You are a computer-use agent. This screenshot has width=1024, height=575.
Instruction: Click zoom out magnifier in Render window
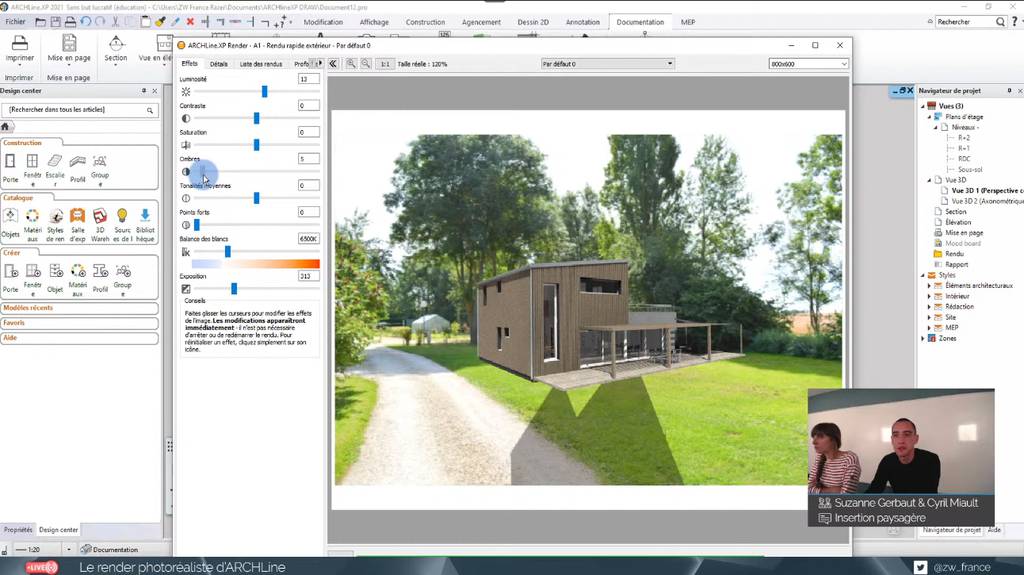[x=366, y=63]
